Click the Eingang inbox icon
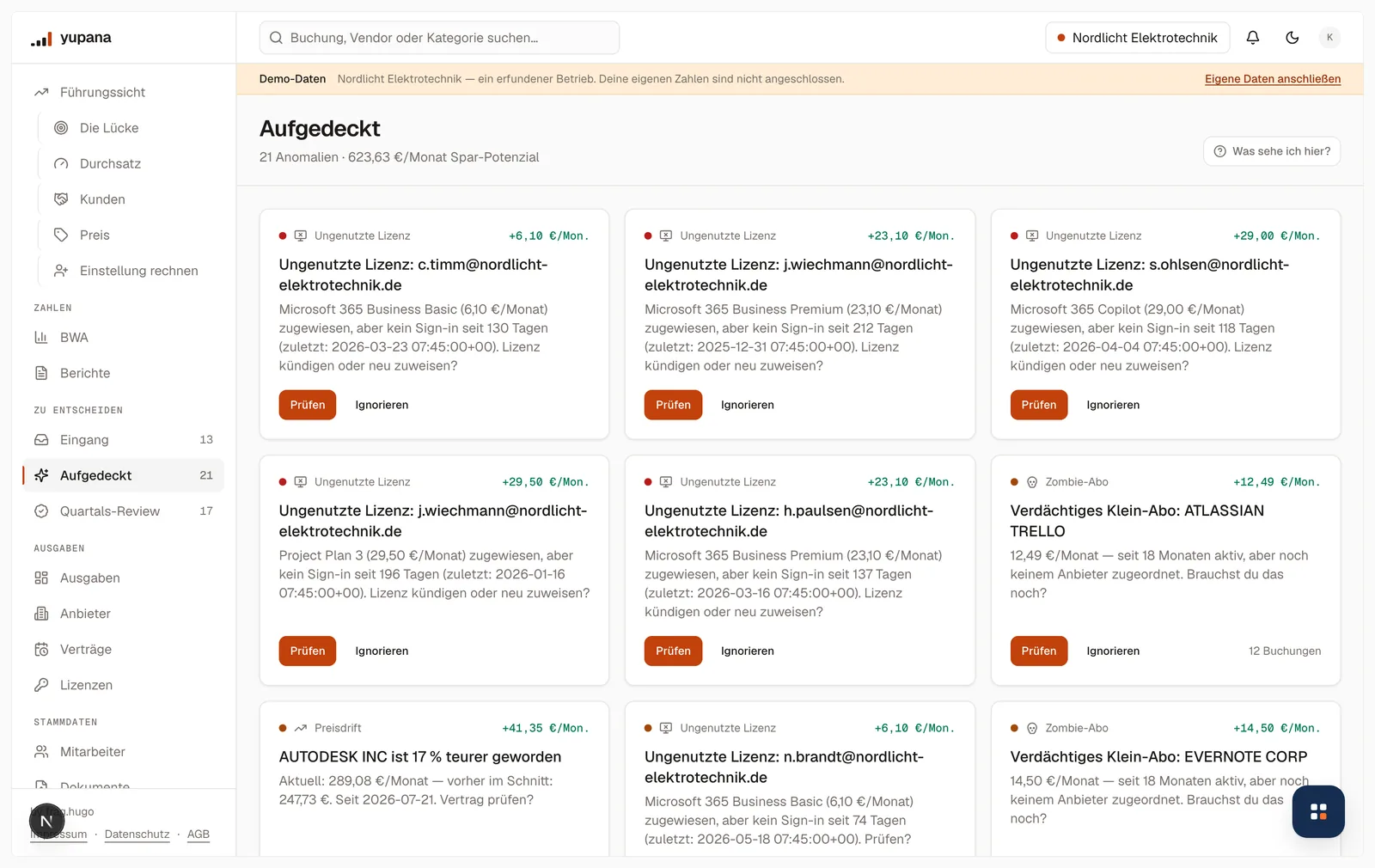Viewport: 1375px width, 868px height. 41,440
